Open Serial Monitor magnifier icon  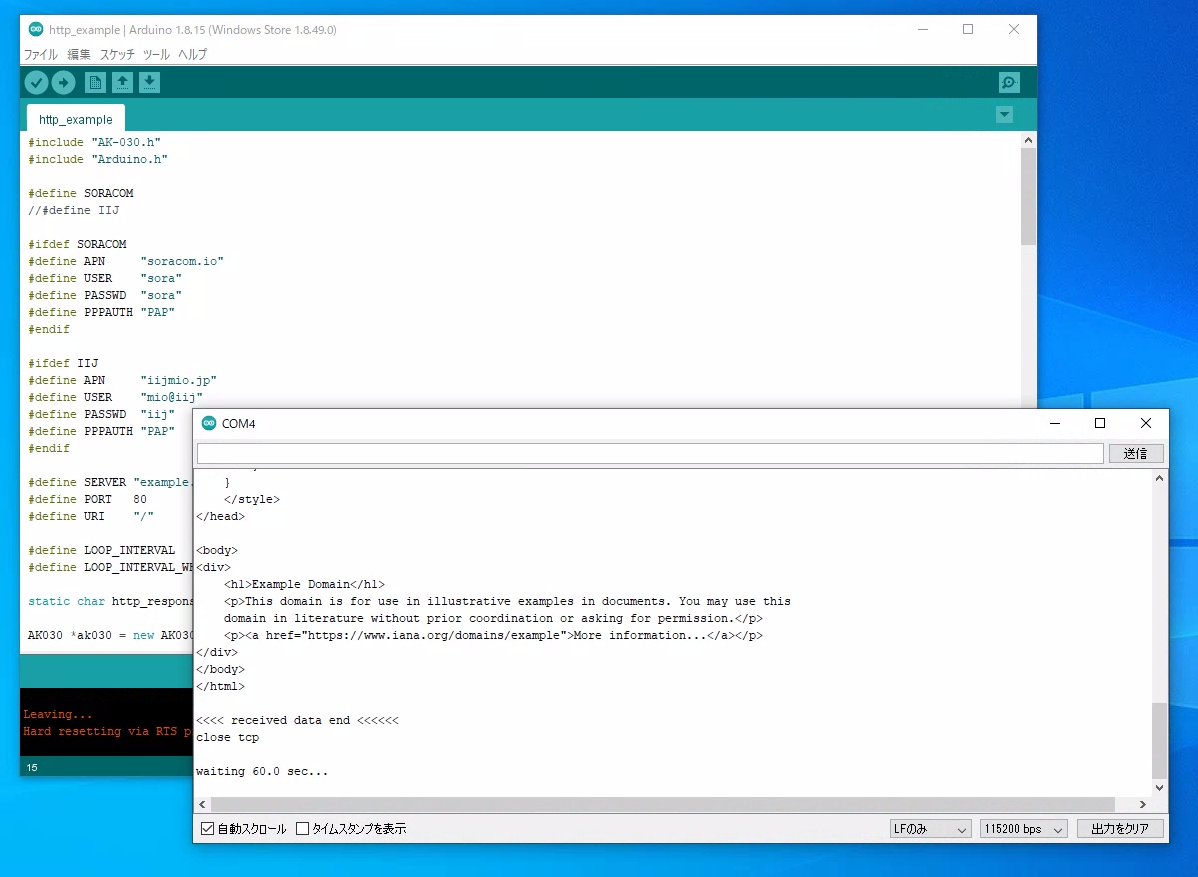coord(1009,83)
